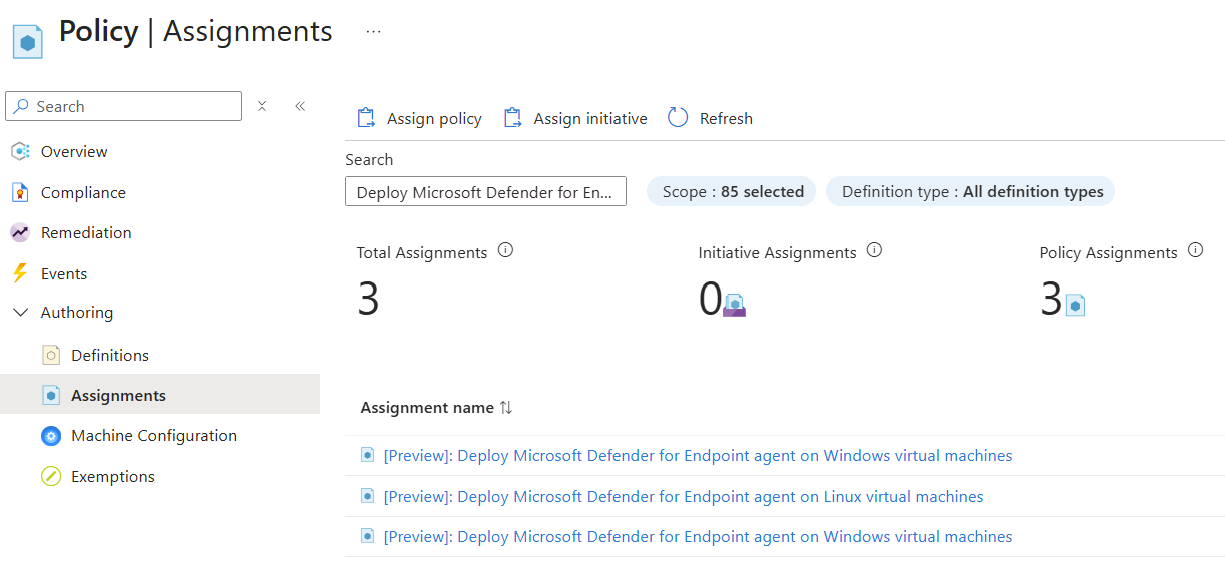Click the Policy Assignments label
Image resolution: width=1225 pixels, height=570 pixels.
(x=1108, y=253)
